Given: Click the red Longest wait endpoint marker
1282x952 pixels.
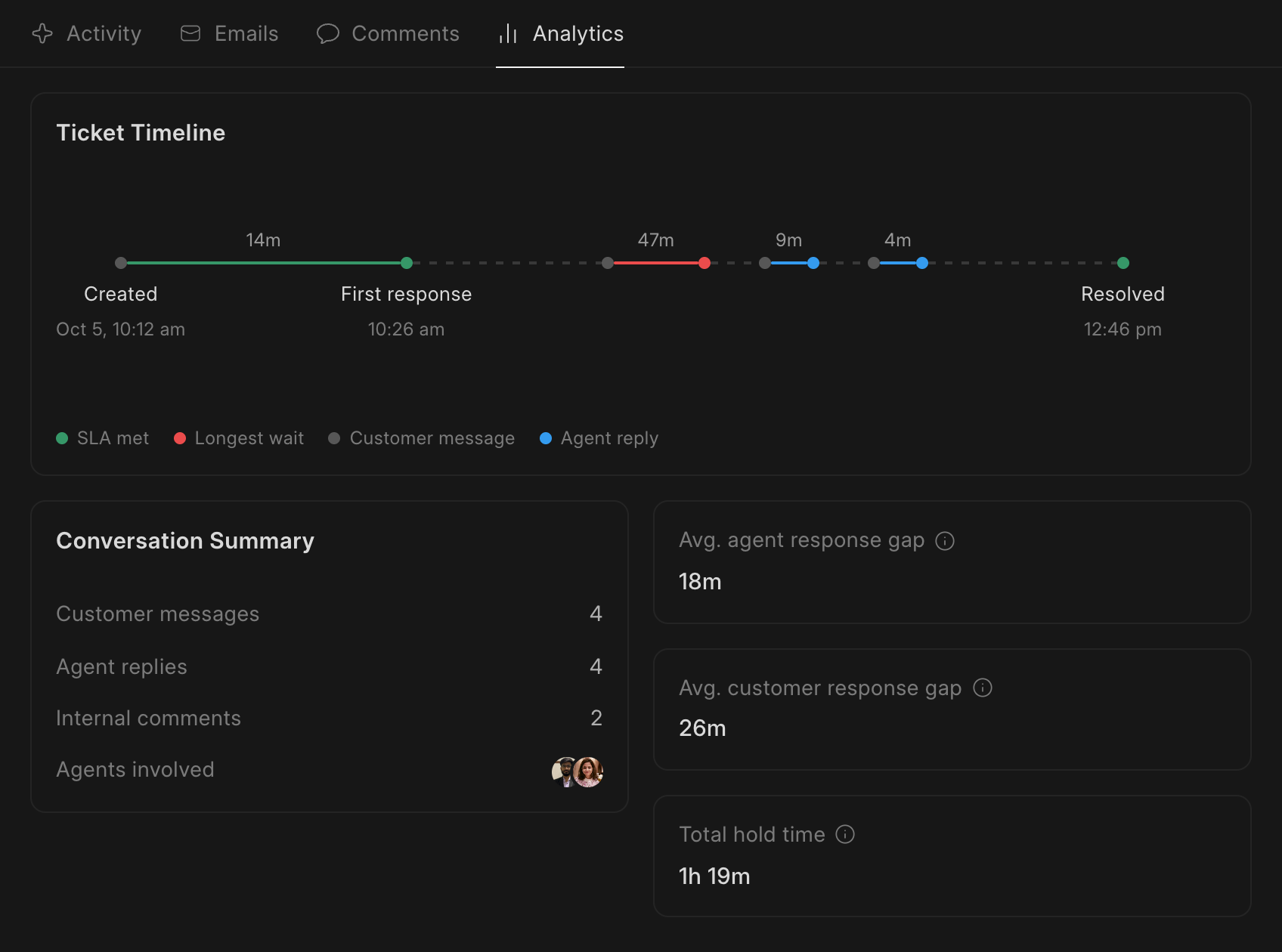Looking at the screenshot, I should coord(704,263).
